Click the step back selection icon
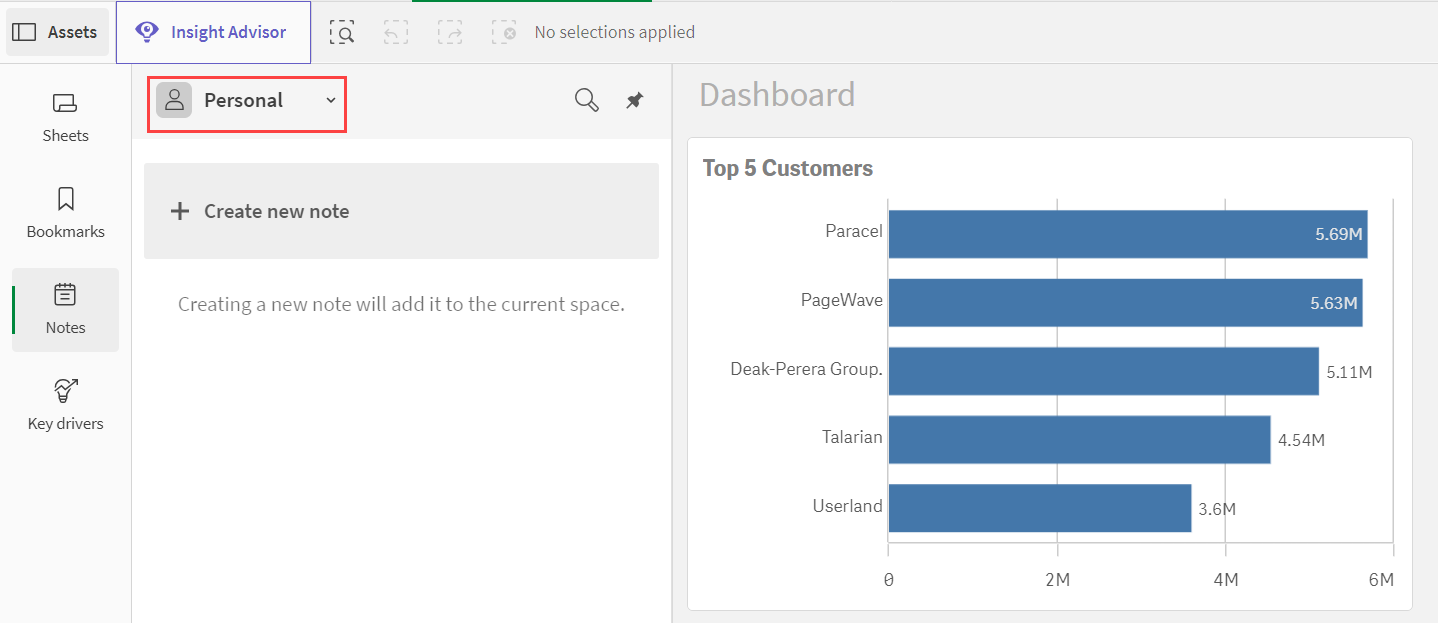The width and height of the screenshot is (1438, 623). click(x=396, y=33)
